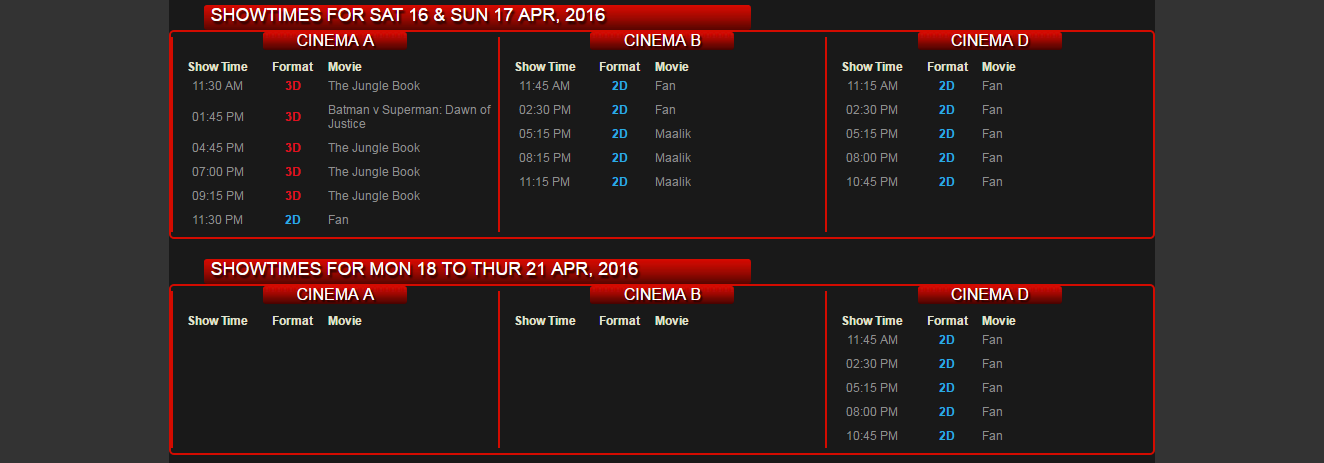The height and width of the screenshot is (463, 1324).
Task: Click the Show Time header under Sat-Sun Cinema A
Action: coord(218,67)
